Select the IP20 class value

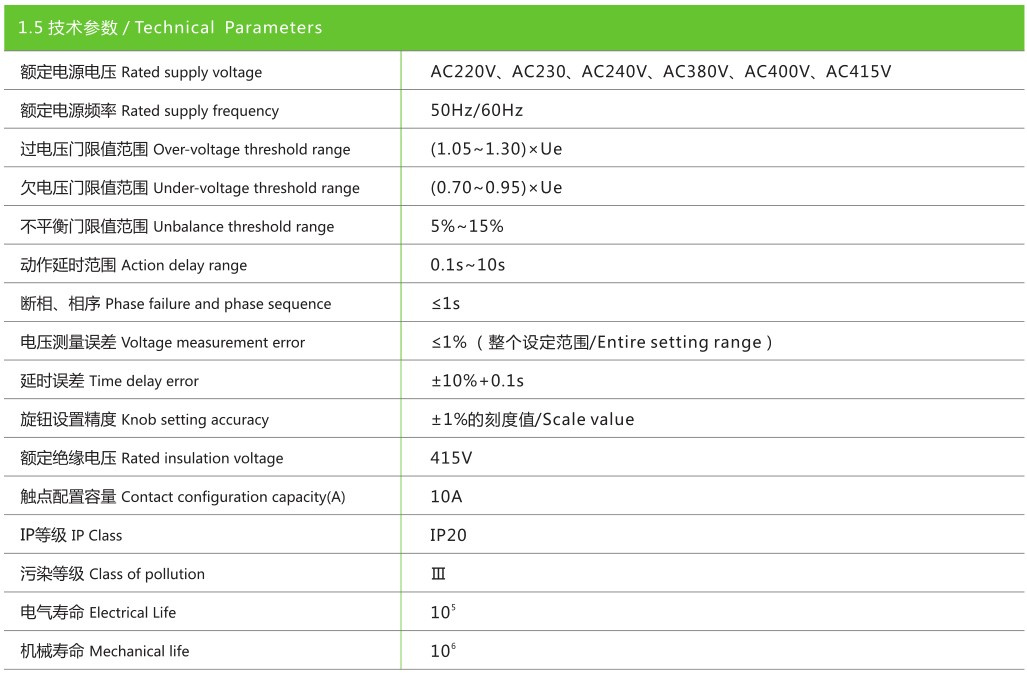[x=448, y=535]
